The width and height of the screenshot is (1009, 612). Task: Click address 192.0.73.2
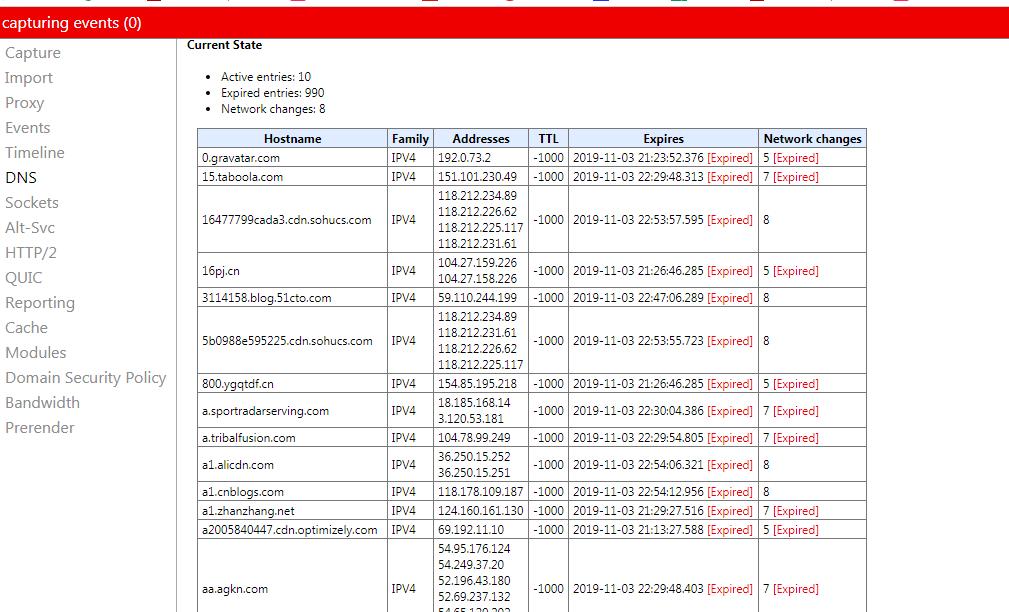coord(464,158)
